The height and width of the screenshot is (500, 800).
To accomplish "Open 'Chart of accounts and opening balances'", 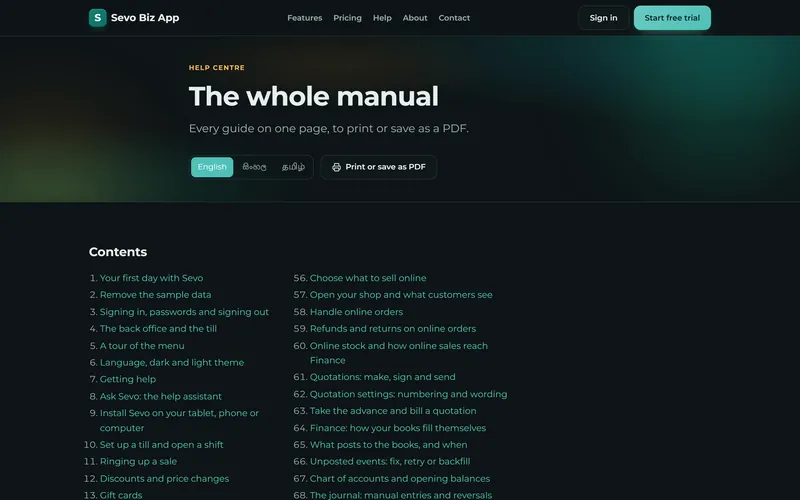I will click(x=399, y=479).
